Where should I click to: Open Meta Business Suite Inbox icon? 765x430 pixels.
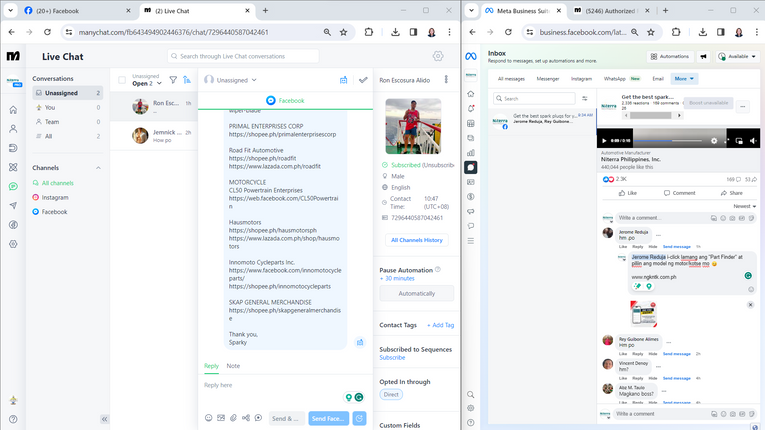(x=470, y=167)
